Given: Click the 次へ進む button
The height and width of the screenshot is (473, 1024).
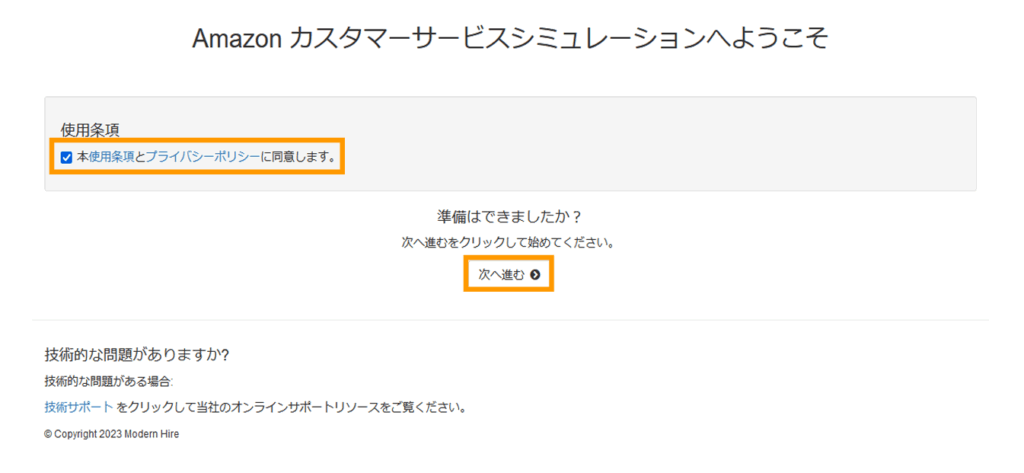Looking at the screenshot, I should 509,275.
